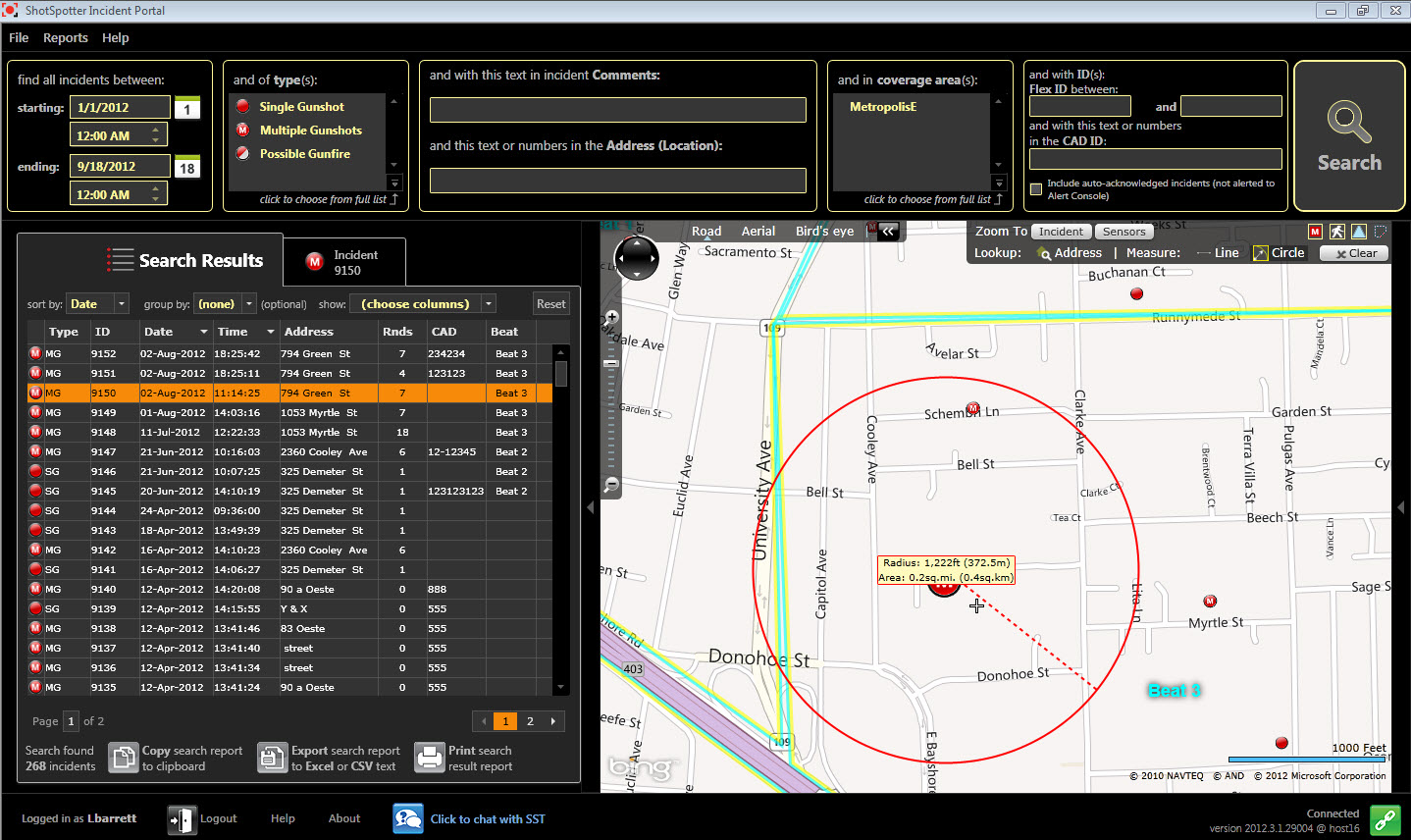Click the Export search report icon
Screen dimensions: 1411x840
272,757
